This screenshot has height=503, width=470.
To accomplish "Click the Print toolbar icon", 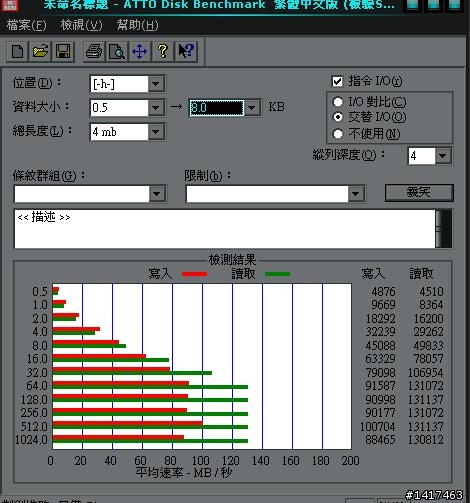I will tap(94, 51).
